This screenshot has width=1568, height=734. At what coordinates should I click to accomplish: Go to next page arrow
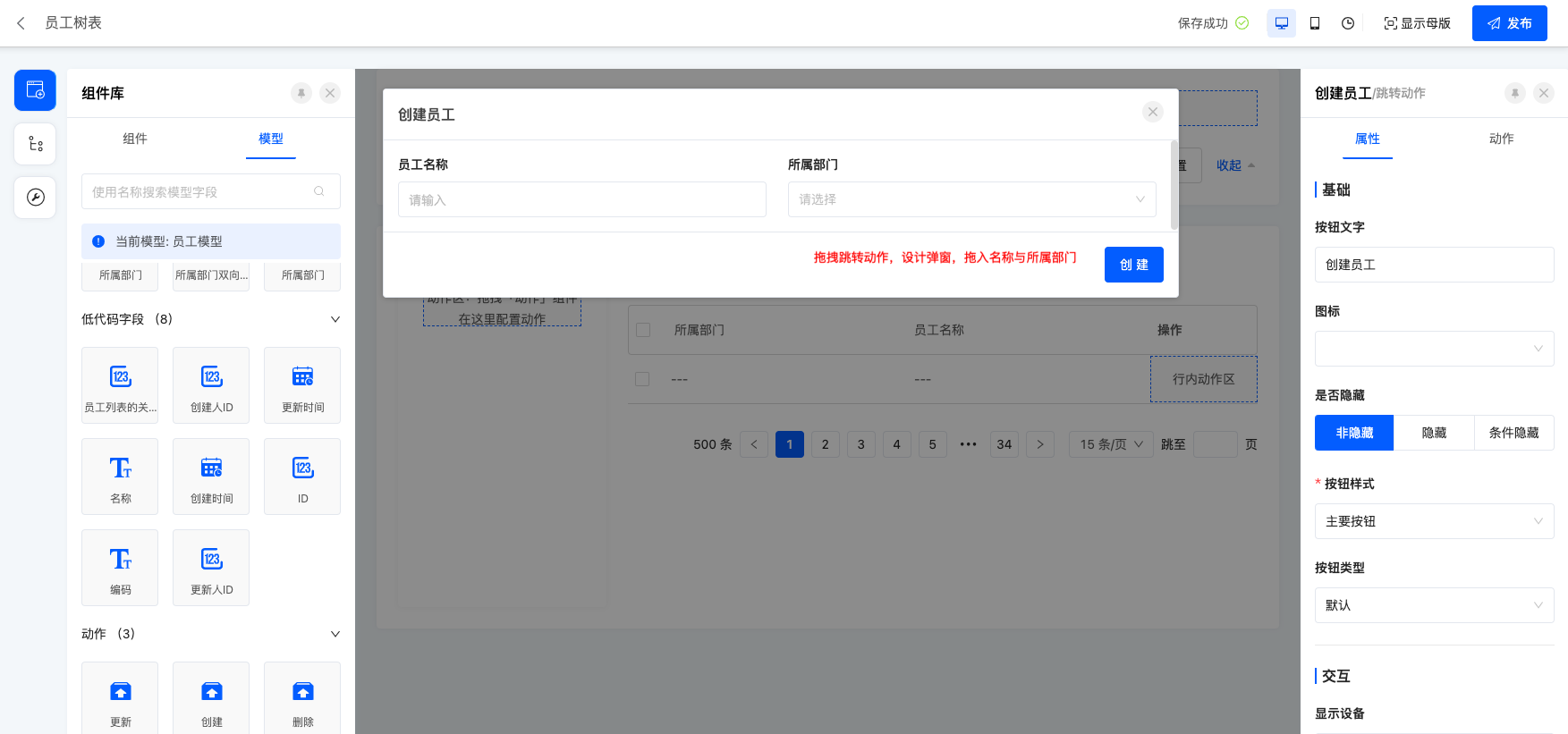[x=1040, y=444]
